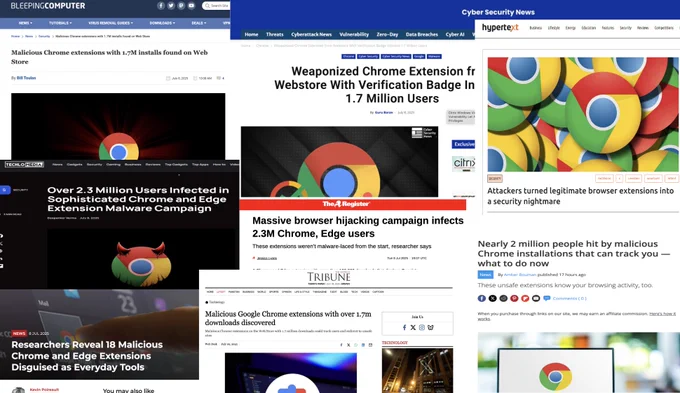
Task: Open headline Attackers turned legitimate browser extensions
Action: [580, 196]
